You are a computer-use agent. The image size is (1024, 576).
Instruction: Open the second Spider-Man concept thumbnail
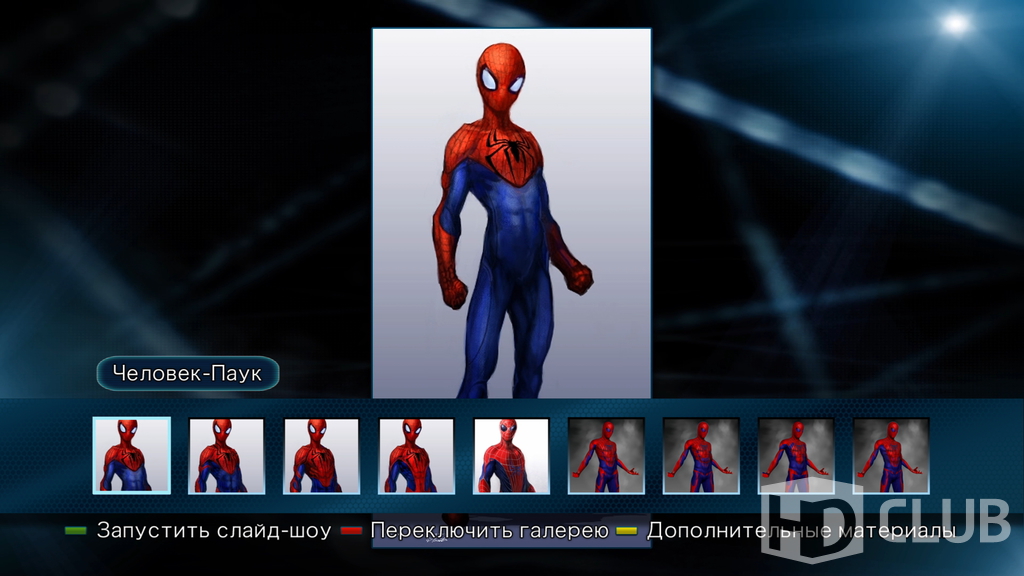click(227, 456)
